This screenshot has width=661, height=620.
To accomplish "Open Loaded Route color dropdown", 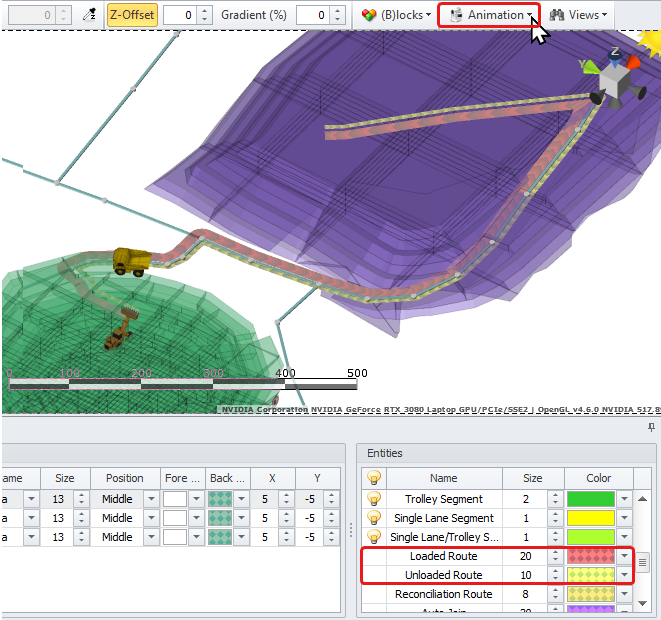I will [x=626, y=556].
